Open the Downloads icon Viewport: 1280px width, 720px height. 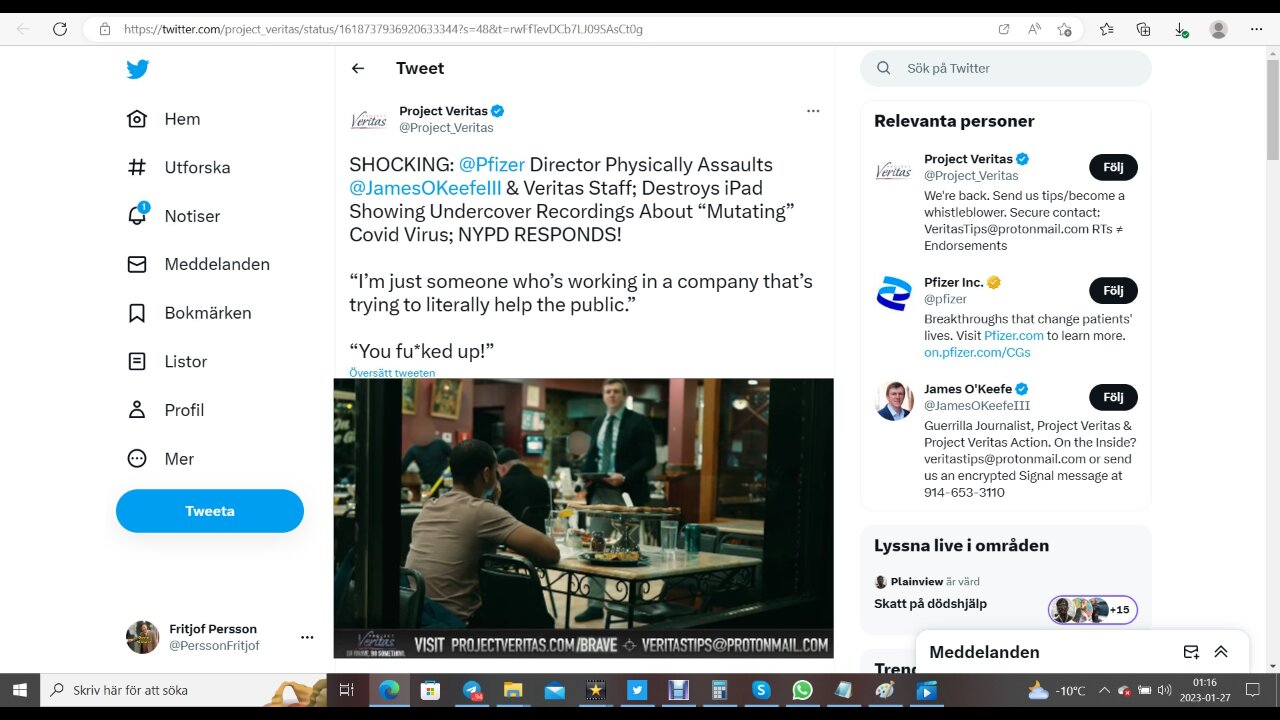tap(1181, 29)
